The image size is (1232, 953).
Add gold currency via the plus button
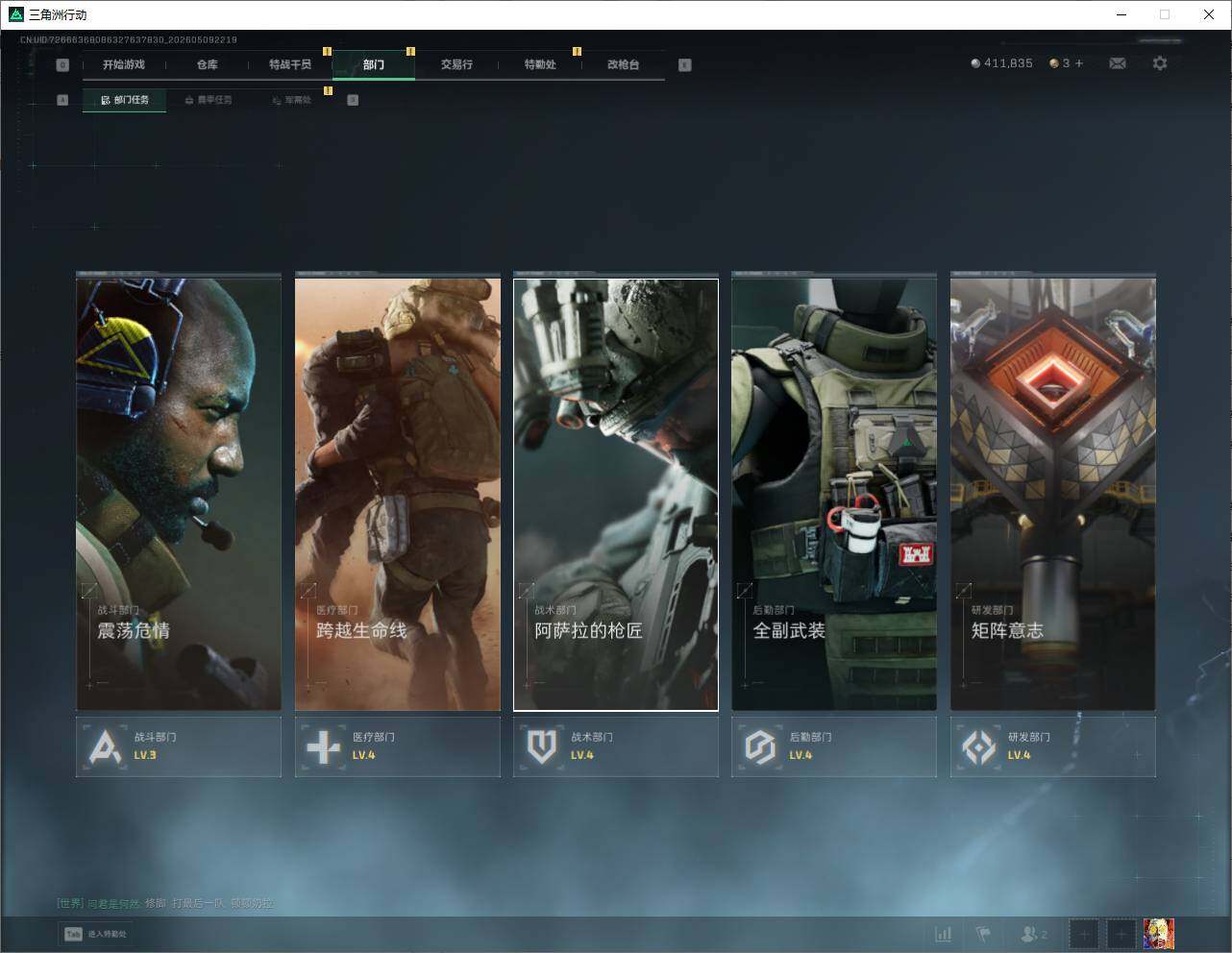[x=1079, y=63]
